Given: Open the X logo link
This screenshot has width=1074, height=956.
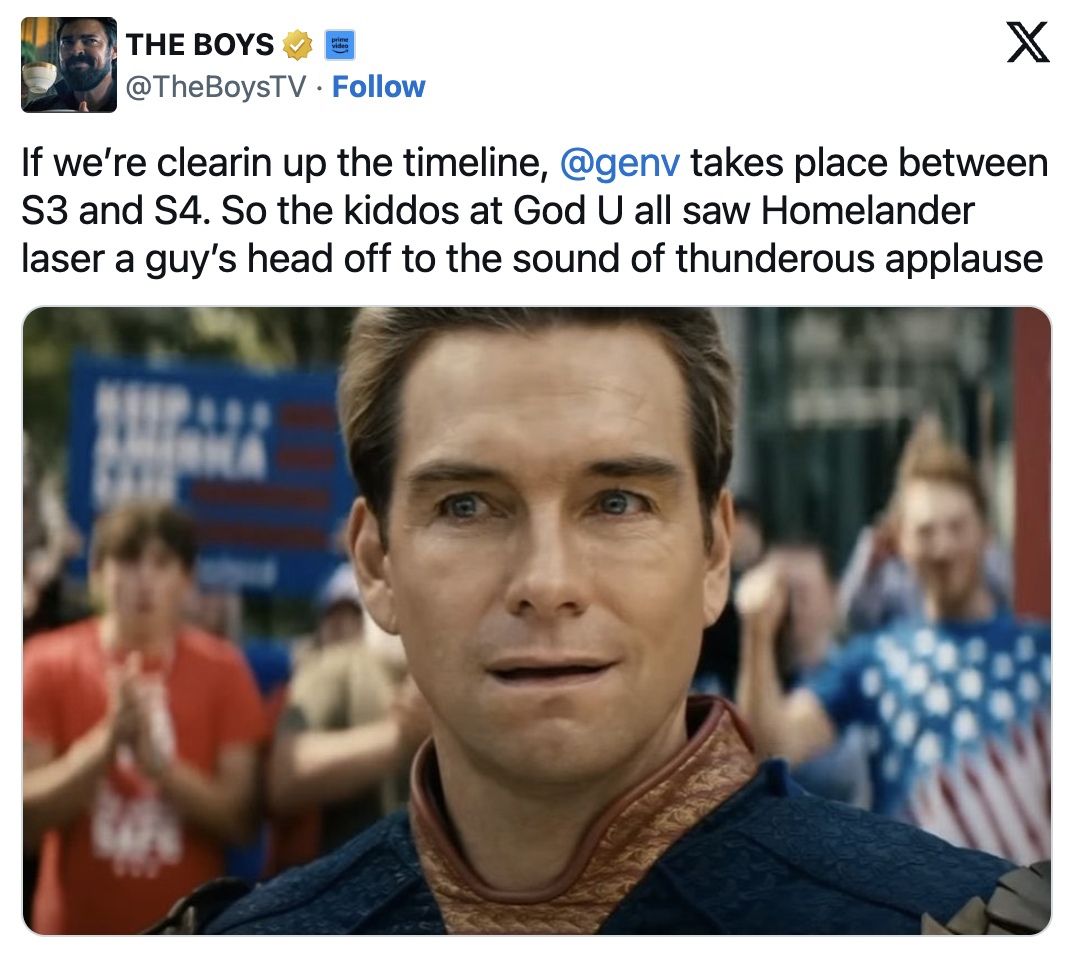Looking at the screenshot, I should (1027, 42).
